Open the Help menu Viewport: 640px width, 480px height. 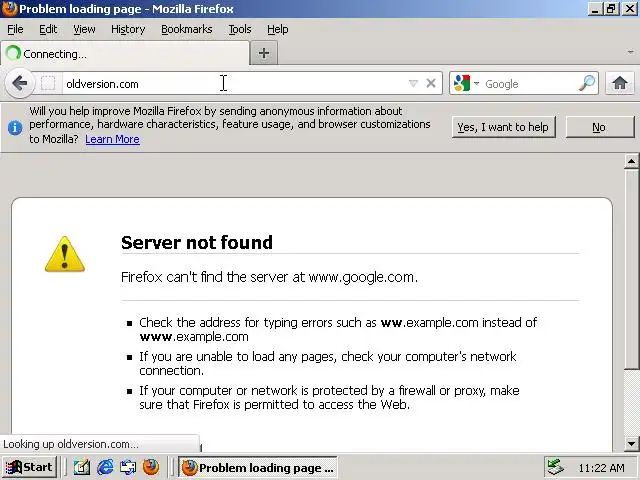[x=278, y=29]
